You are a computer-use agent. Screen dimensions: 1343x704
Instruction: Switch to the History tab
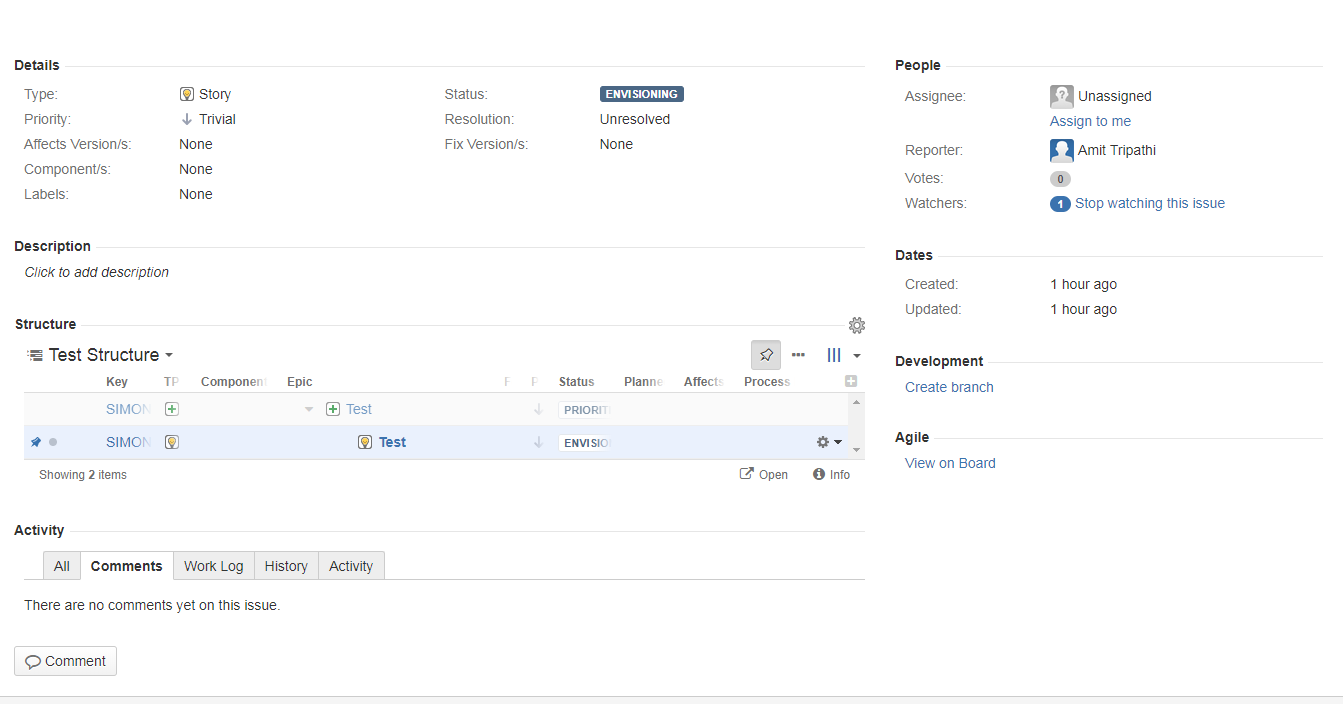(x=286, y=566)
